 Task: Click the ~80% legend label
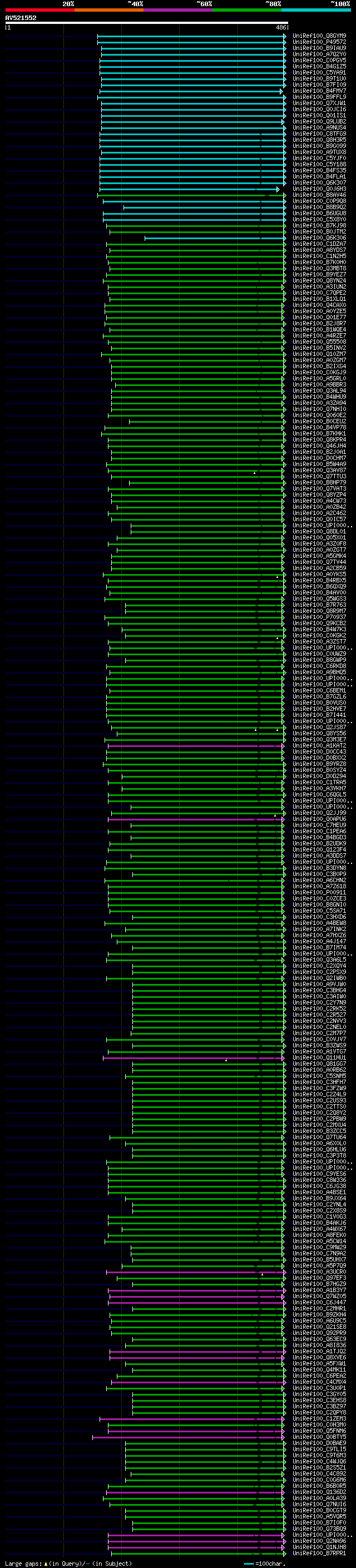pos(273,4)
